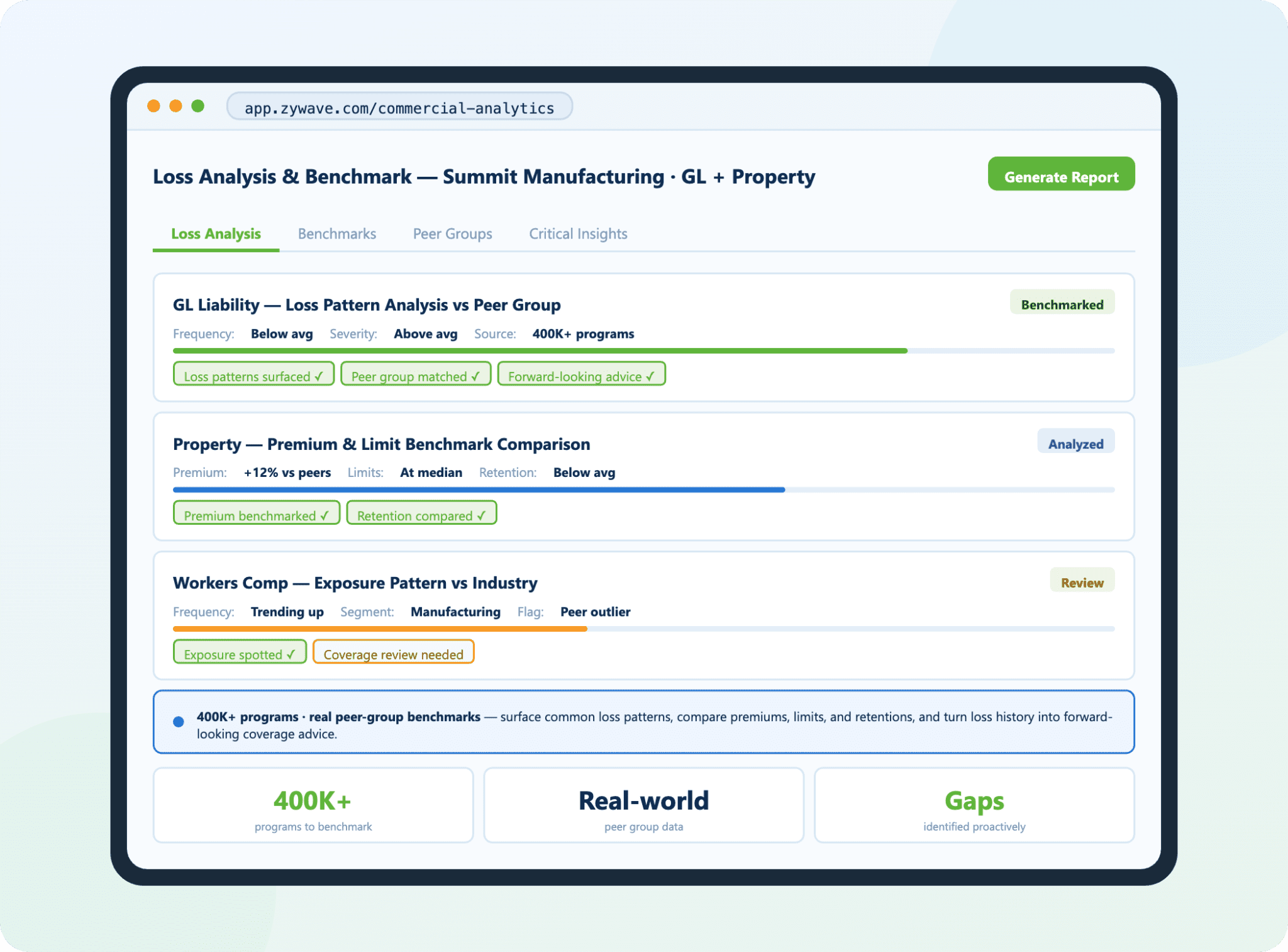
Task: Click the address bar URL field
Action: pos(399,107)
